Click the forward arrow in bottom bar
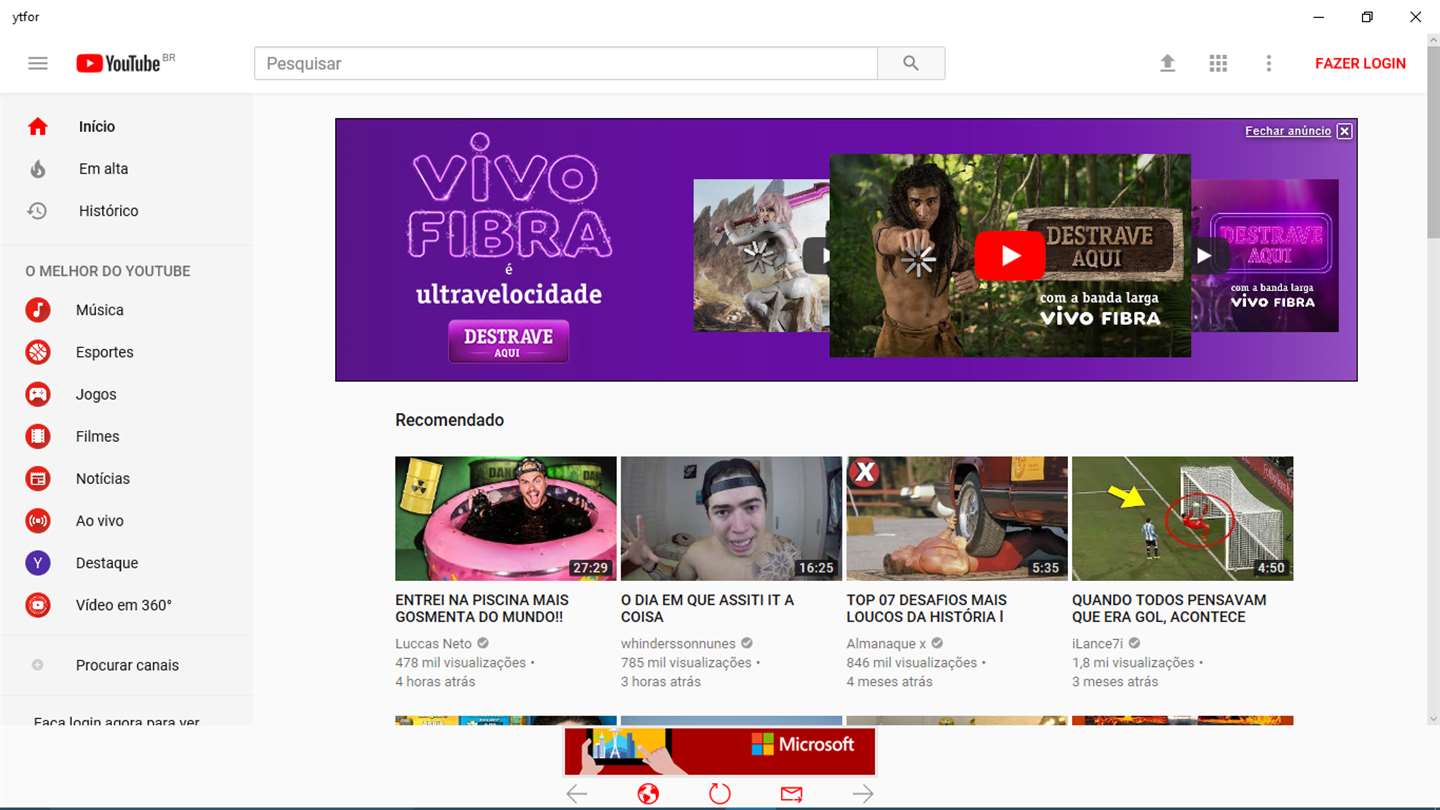Image resolution: width=1440 pixels, height=810 pixels. (x=863, y=794)
